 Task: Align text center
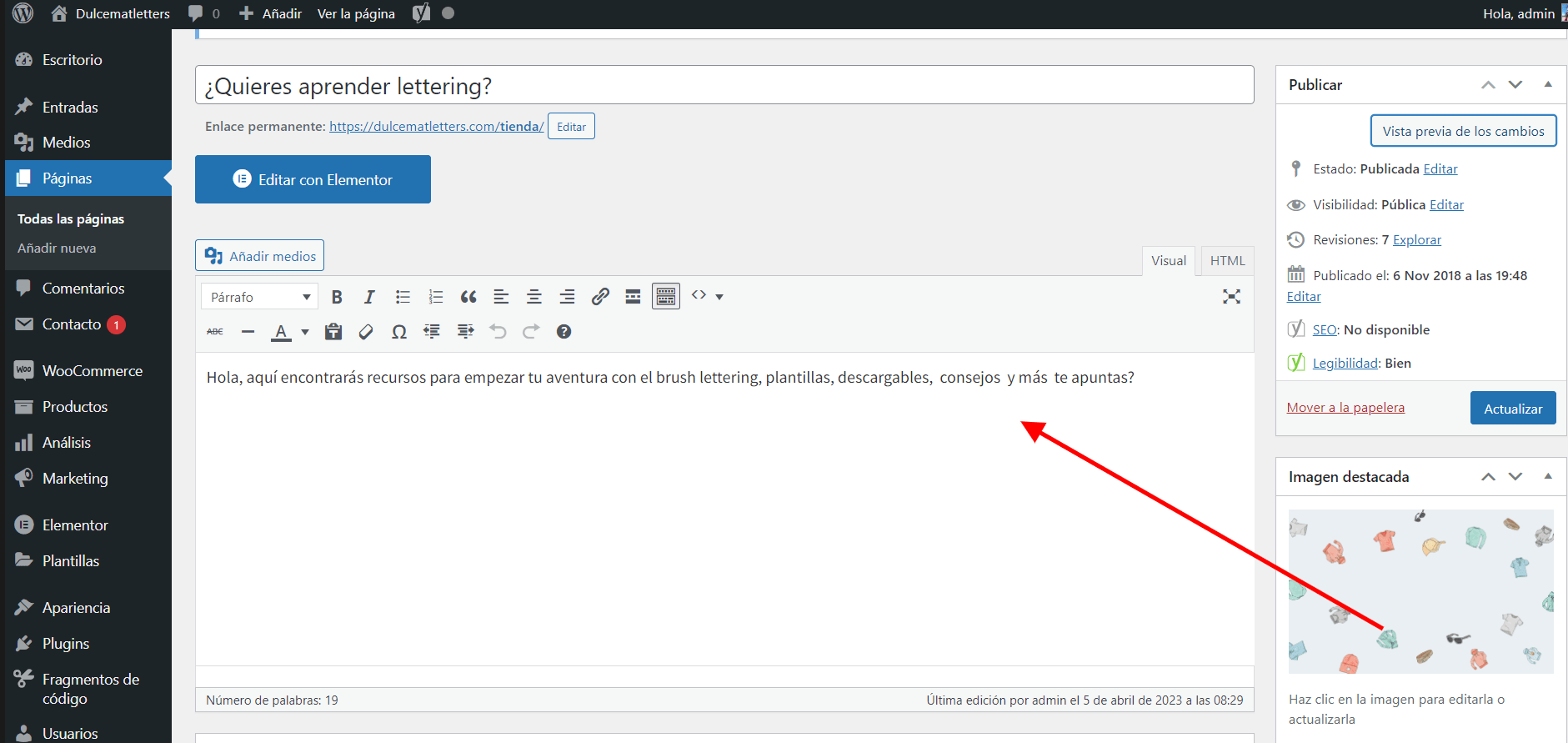click(534, 297)
